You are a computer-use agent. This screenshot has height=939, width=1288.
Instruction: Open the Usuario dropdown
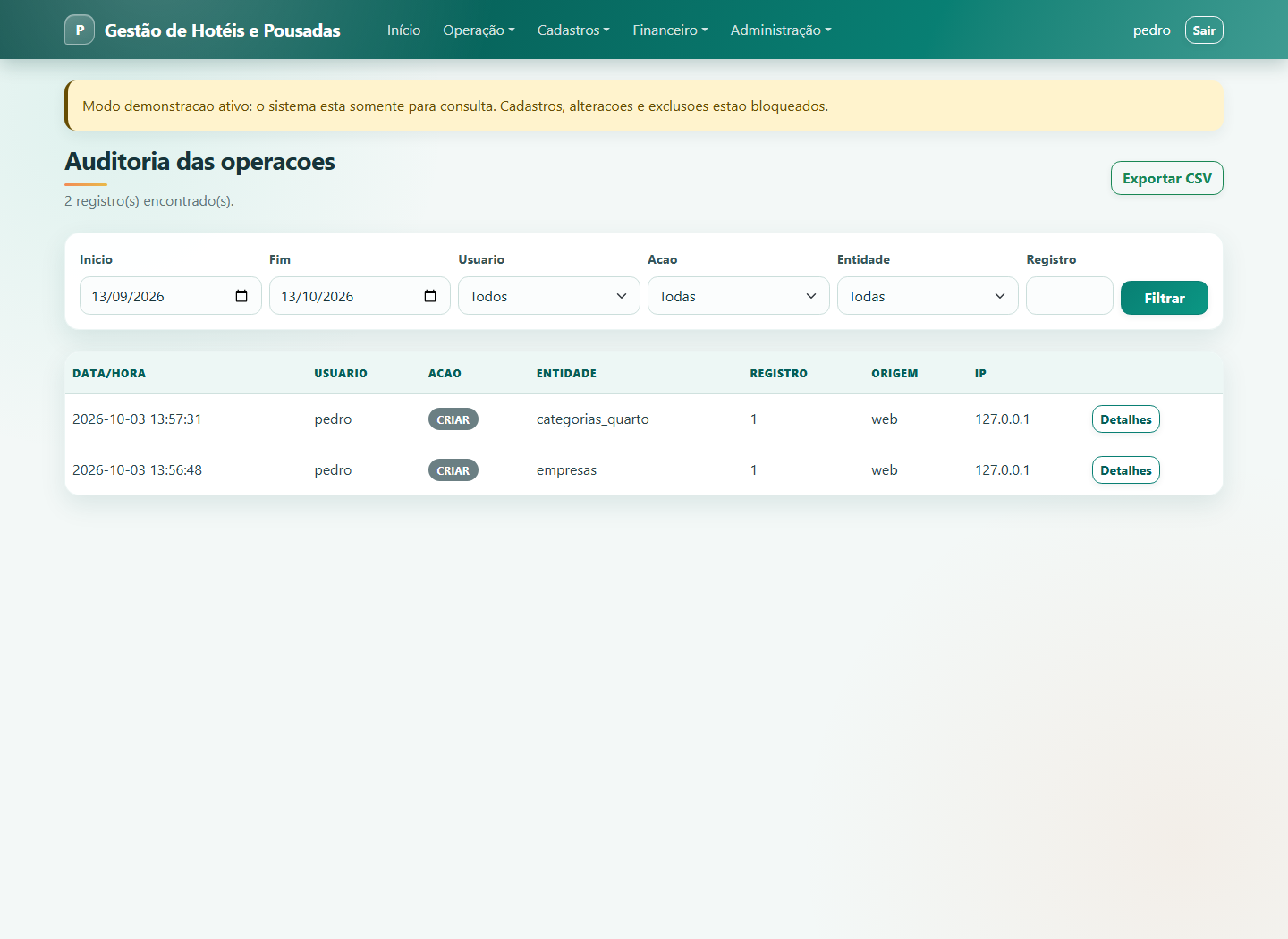coord(548,296)
